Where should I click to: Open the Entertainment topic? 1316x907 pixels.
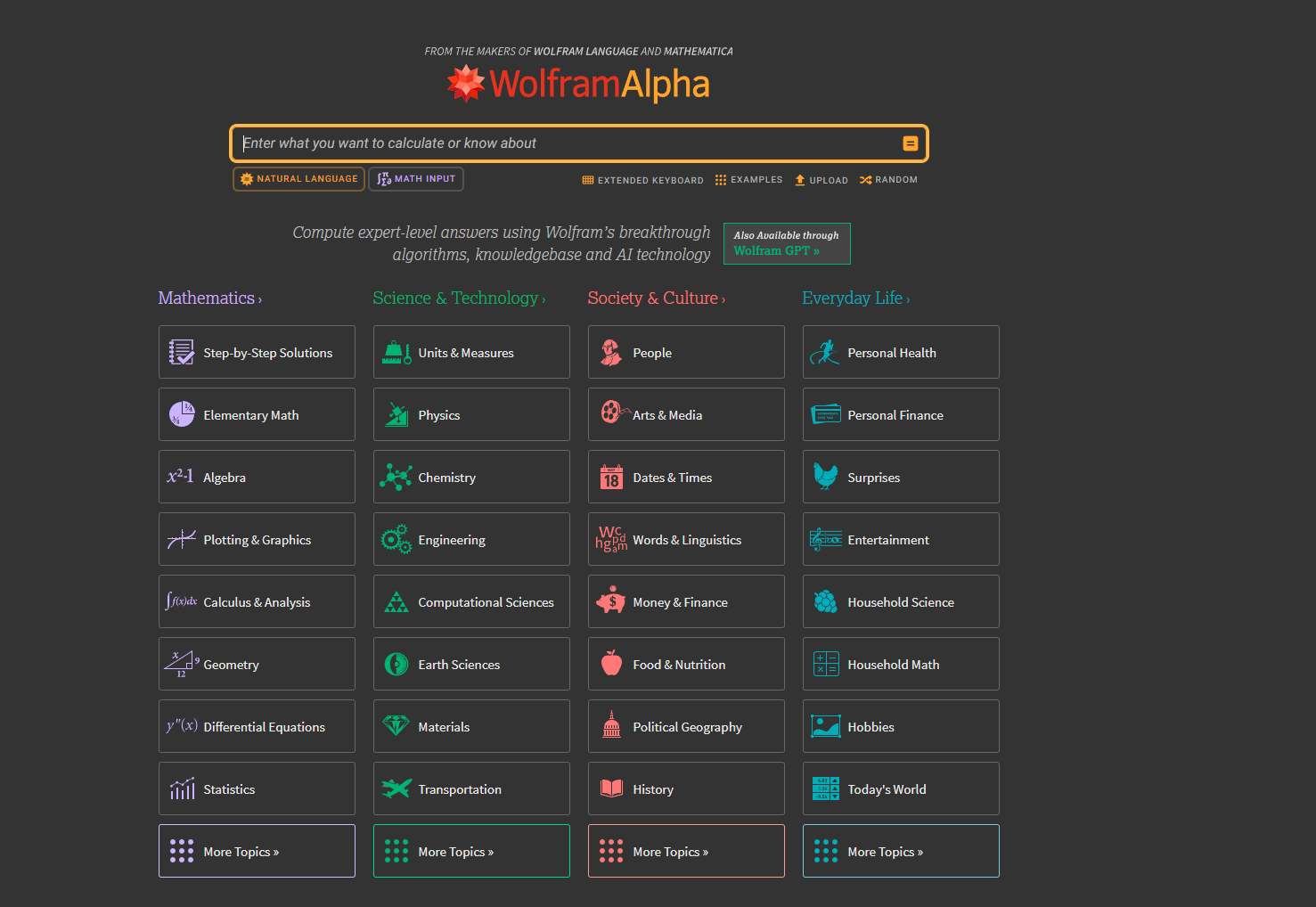901,539
